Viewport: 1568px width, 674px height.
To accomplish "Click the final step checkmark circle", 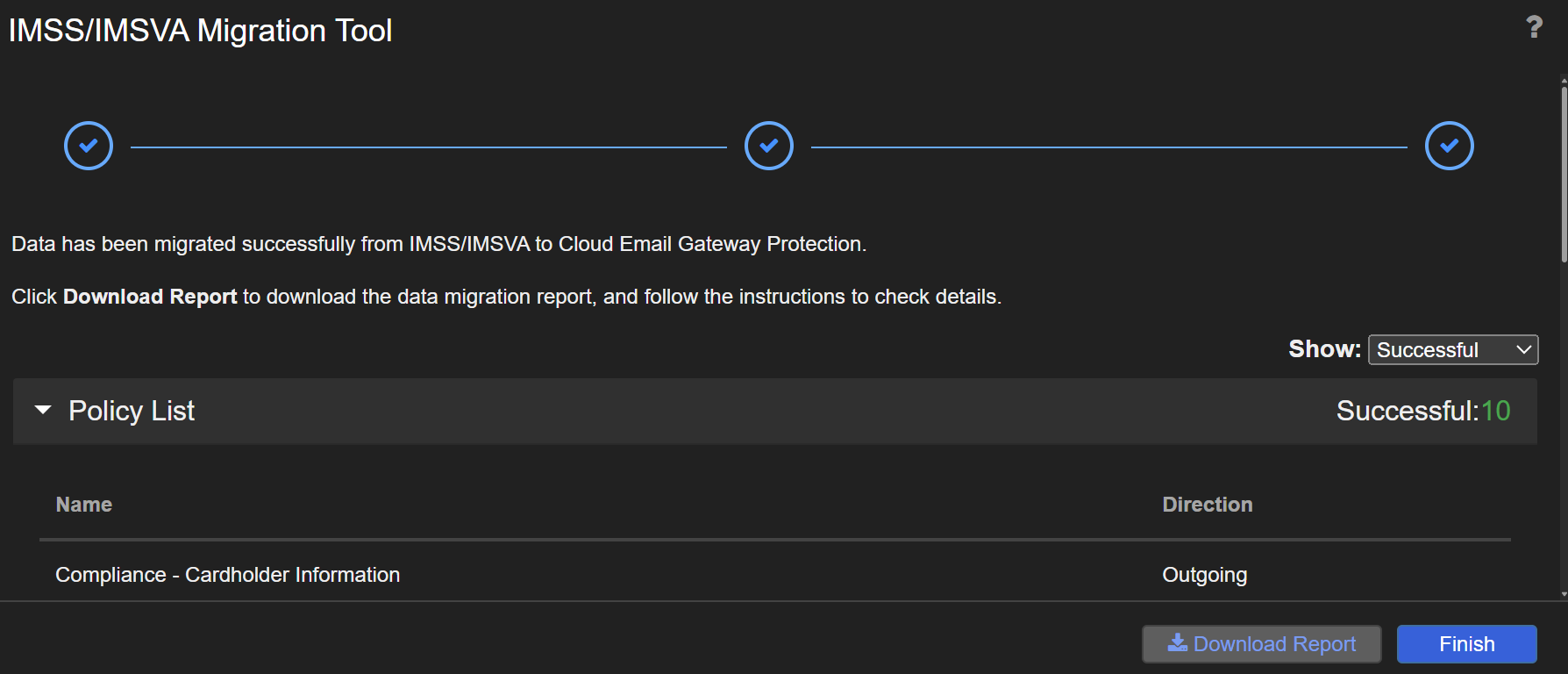I will (x=1449, y=146).
